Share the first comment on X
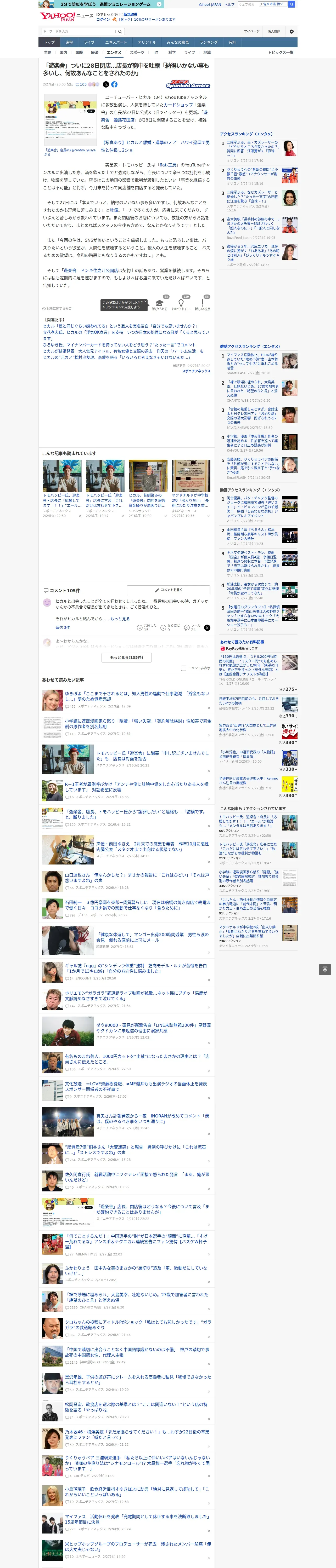This screenshot has height=1568, width=336. (x=207, y=627)
